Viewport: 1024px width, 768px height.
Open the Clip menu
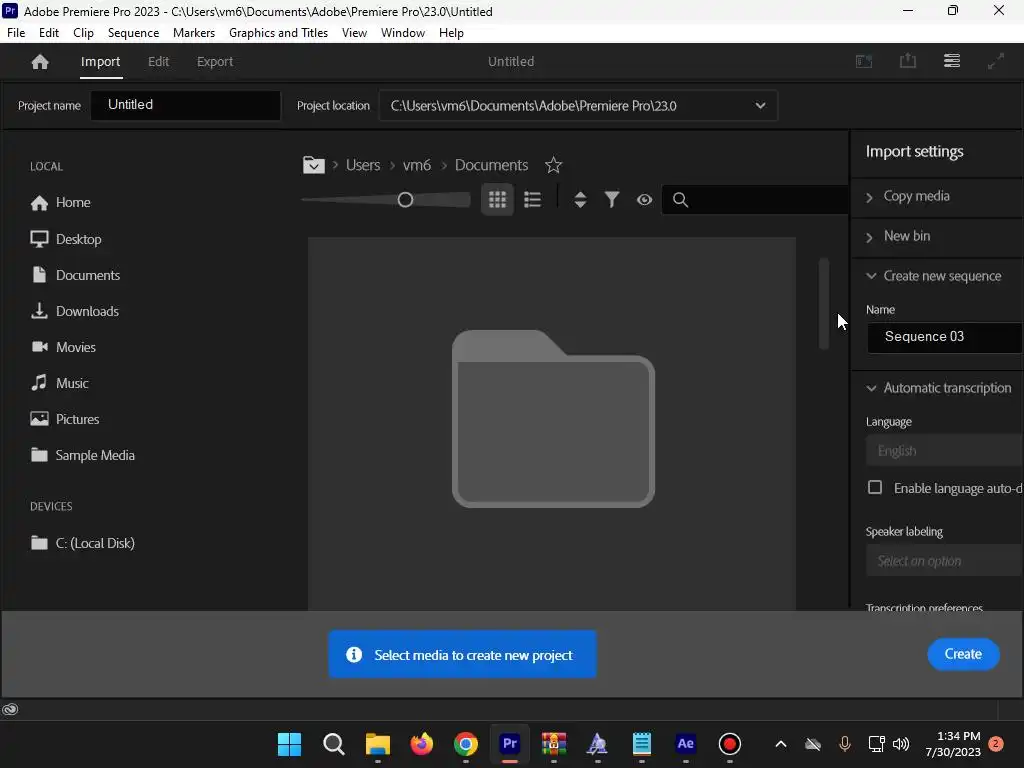point(84,33)
